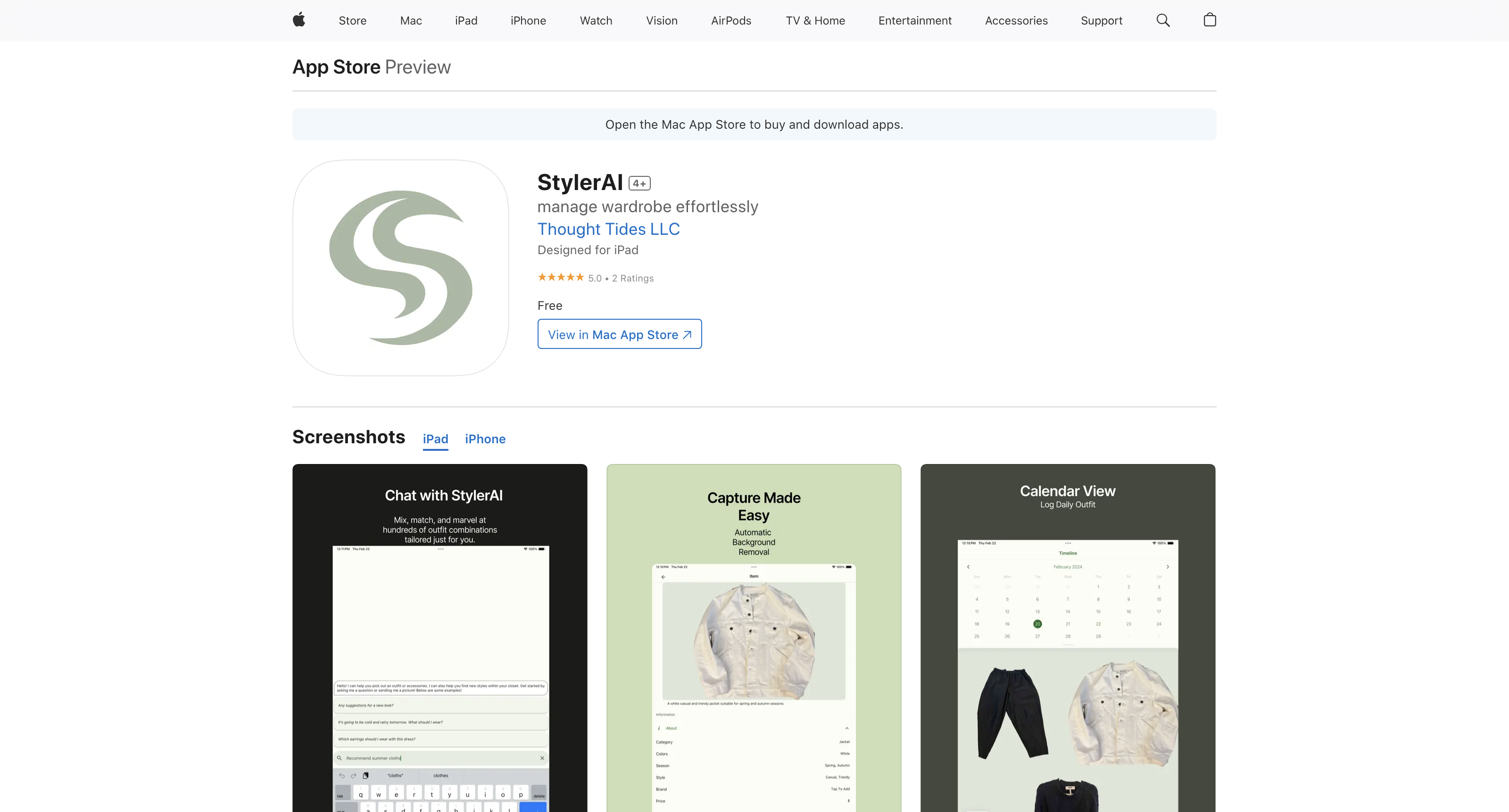Open the Vision menu
The width and height of the screenshot is (1509, 812).
[661, 20]
